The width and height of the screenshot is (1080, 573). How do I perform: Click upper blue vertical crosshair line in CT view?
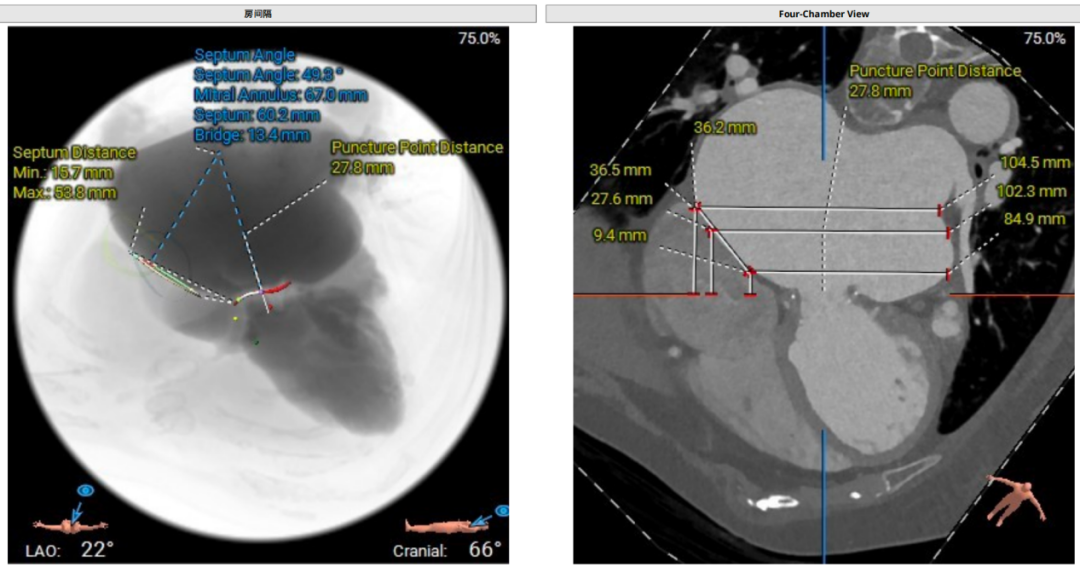pos(823,93)
